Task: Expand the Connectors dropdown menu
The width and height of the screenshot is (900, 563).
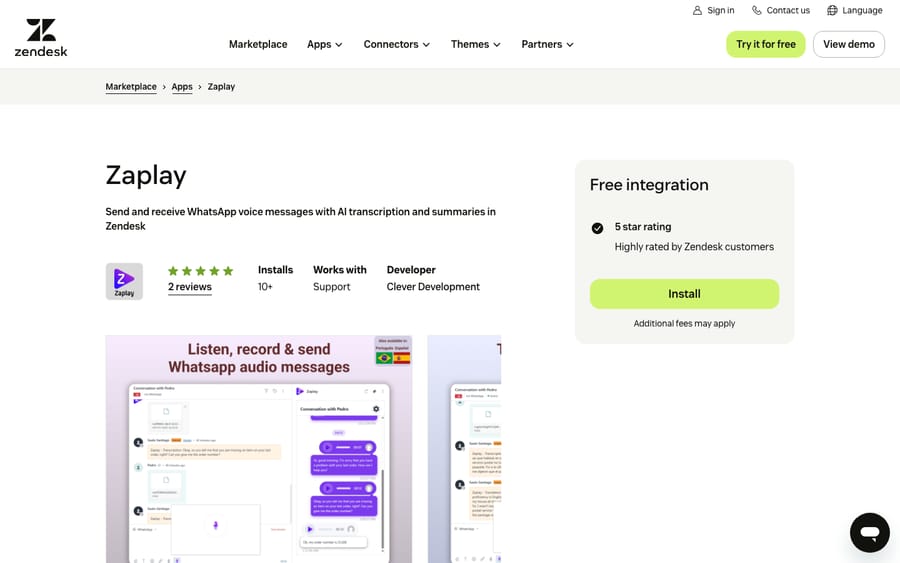Action: click(396, 44)
